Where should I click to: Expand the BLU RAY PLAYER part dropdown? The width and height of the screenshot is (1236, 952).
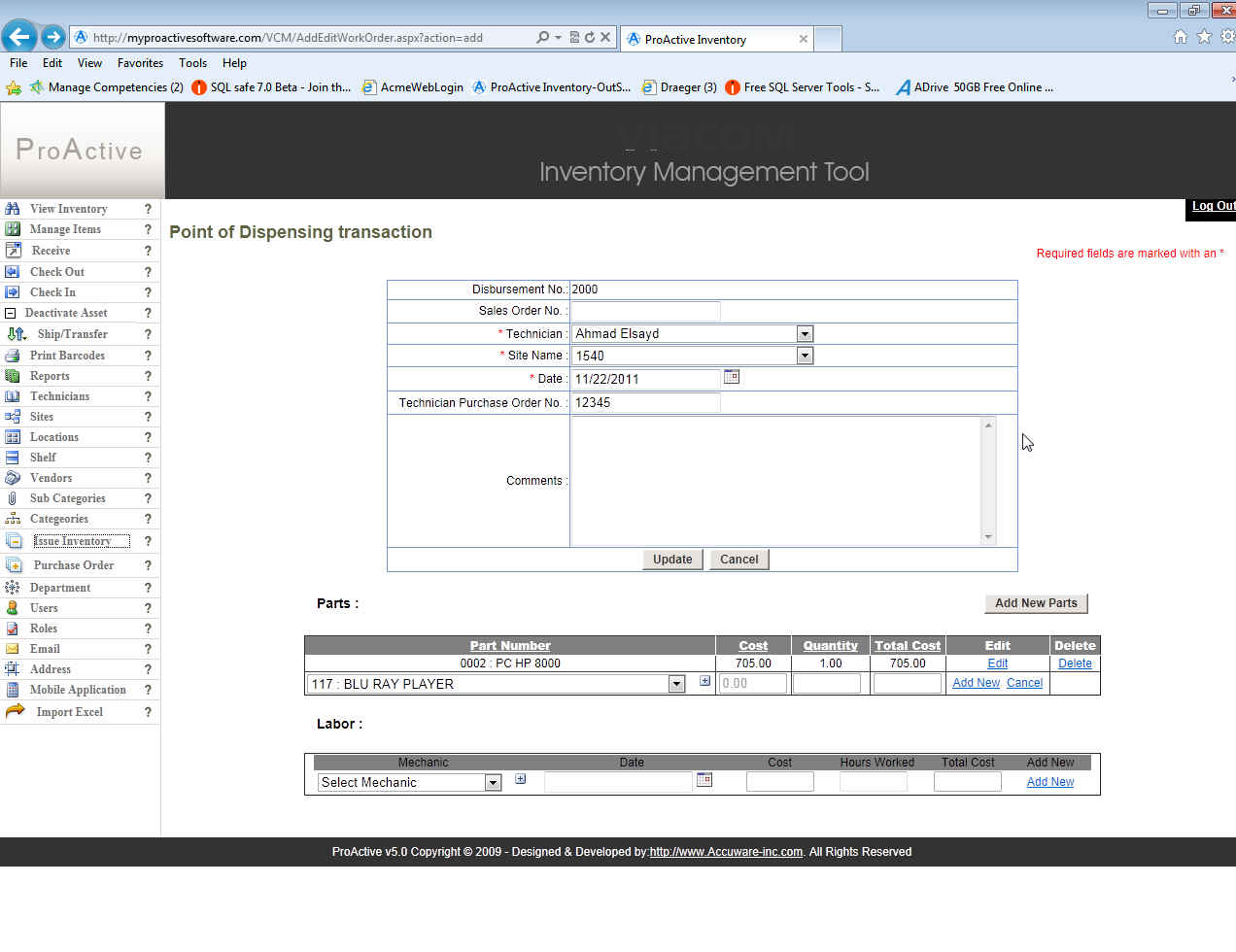point(676,684)
